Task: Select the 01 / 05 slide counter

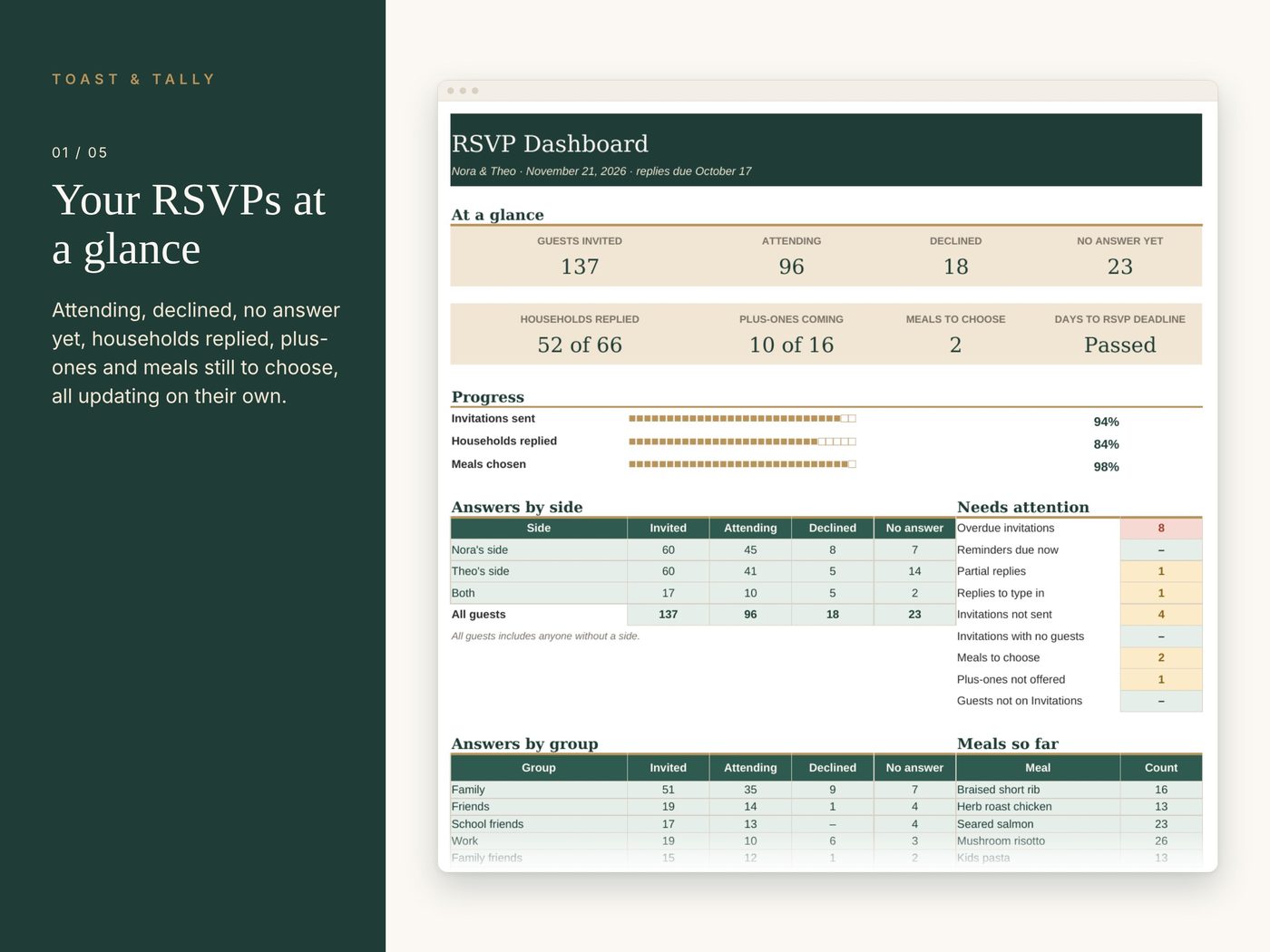Action: tap(80, 152)
